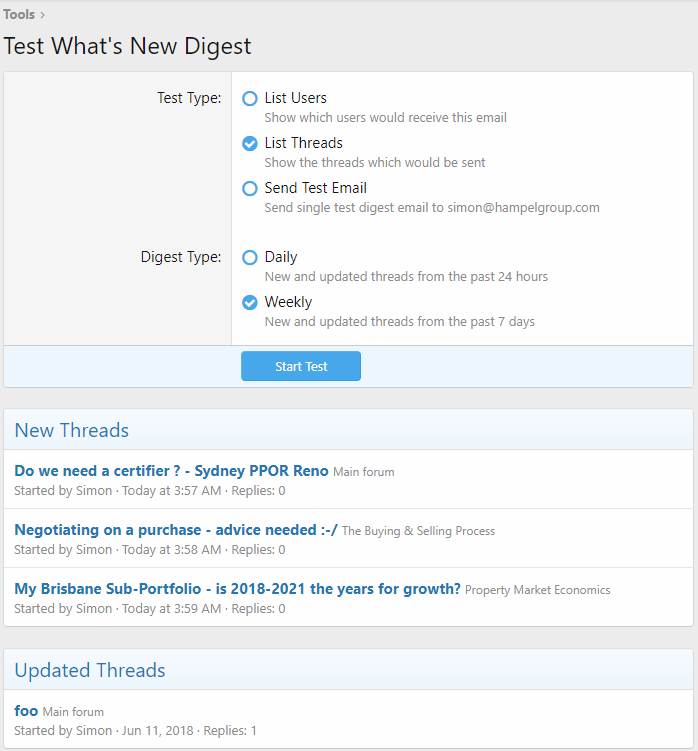
Task: Choose the Send Test Email option
Action: click(x=250, y=188)
